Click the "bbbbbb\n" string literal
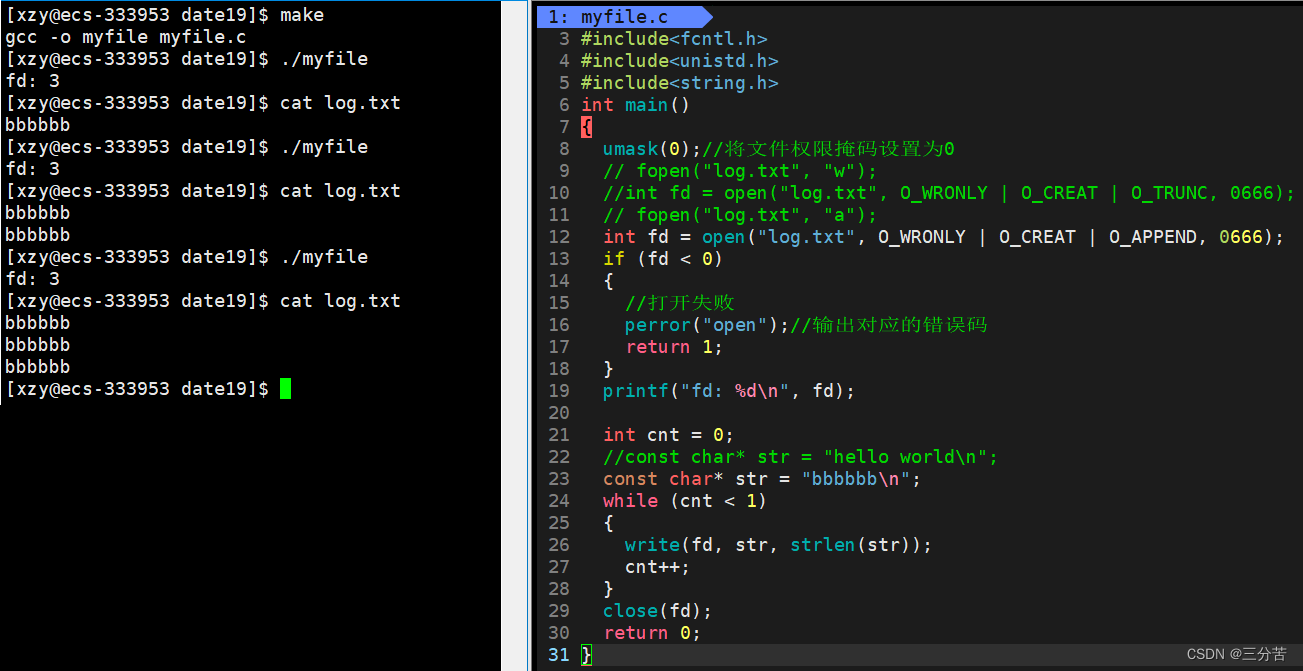This screenshot has width=1303, height=671. tap(856, 479)
